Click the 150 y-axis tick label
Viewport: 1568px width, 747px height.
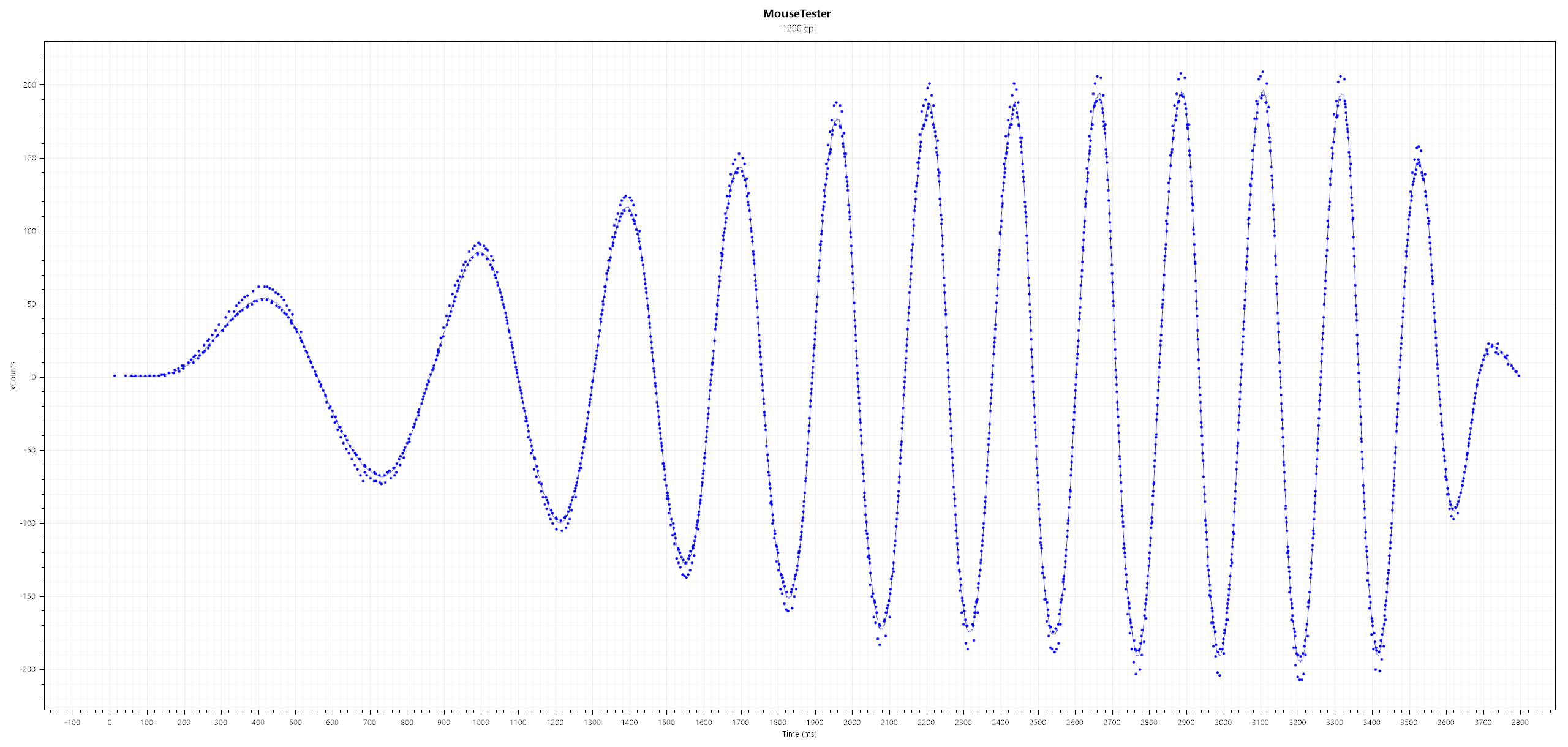click(29, 158)
